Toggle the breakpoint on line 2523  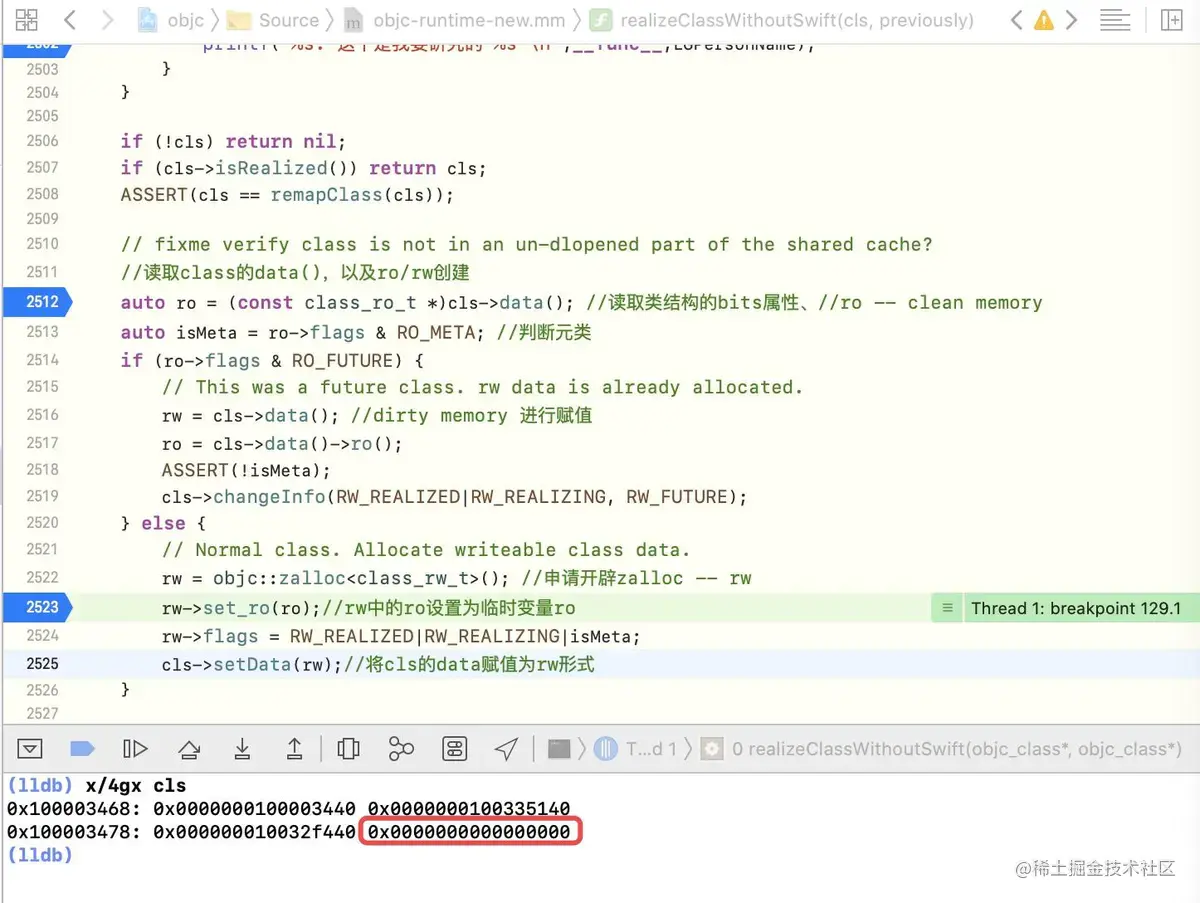pyautogui.click(x=36, y=607)
